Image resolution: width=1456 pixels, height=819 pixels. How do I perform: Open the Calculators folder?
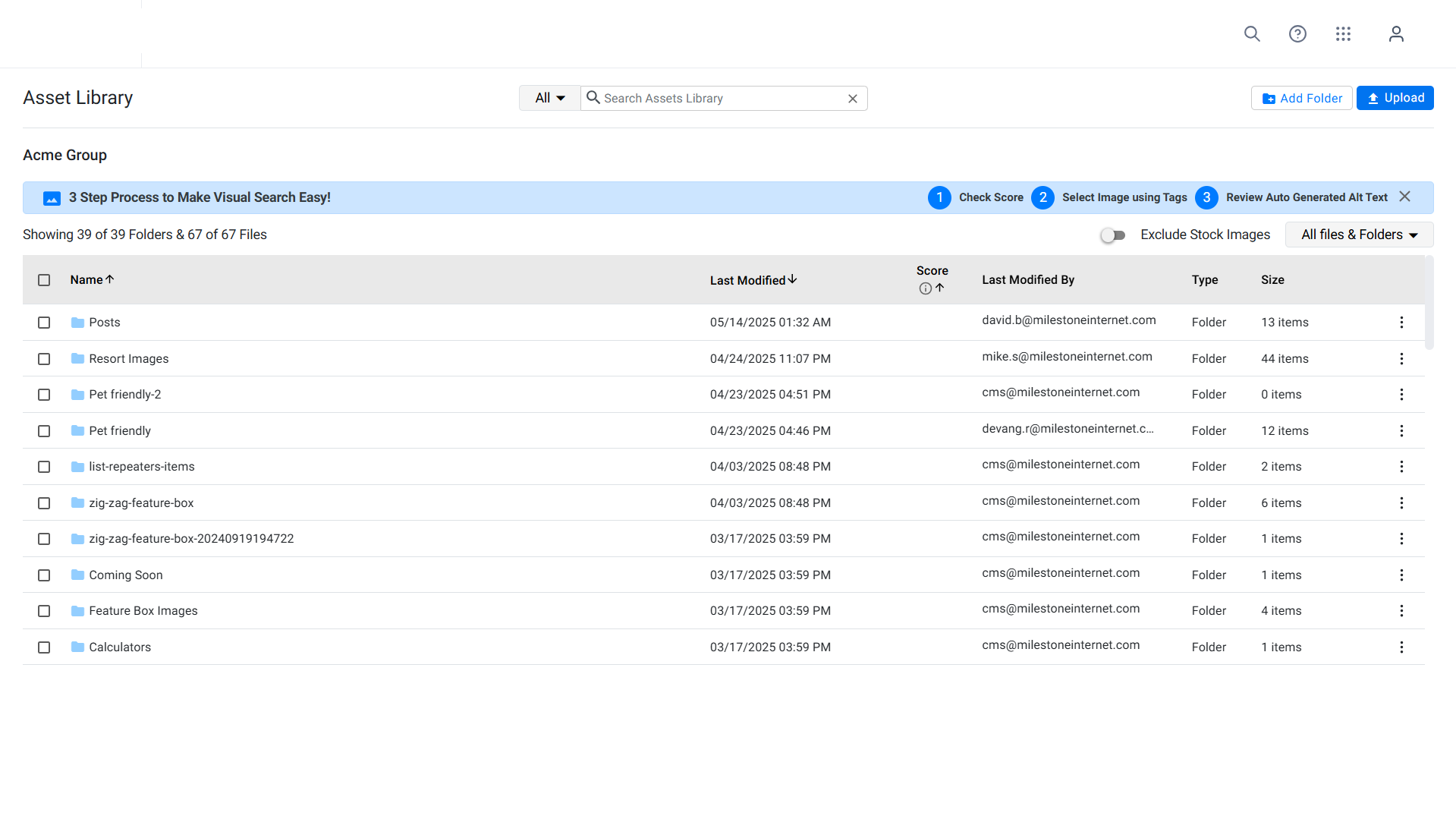point(120,647)
